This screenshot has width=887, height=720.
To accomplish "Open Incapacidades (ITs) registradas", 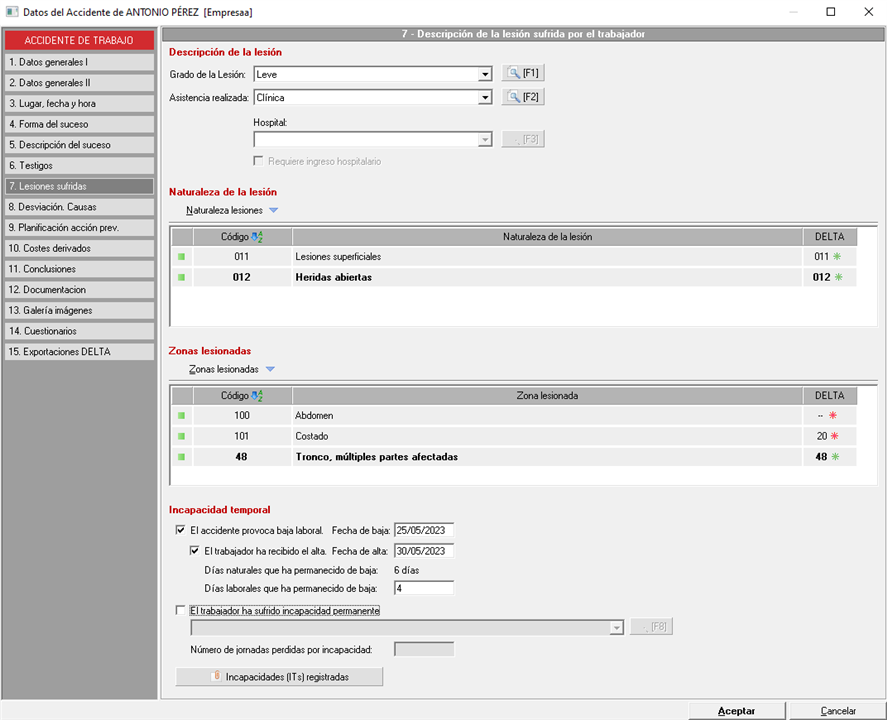I will (279, 677).
